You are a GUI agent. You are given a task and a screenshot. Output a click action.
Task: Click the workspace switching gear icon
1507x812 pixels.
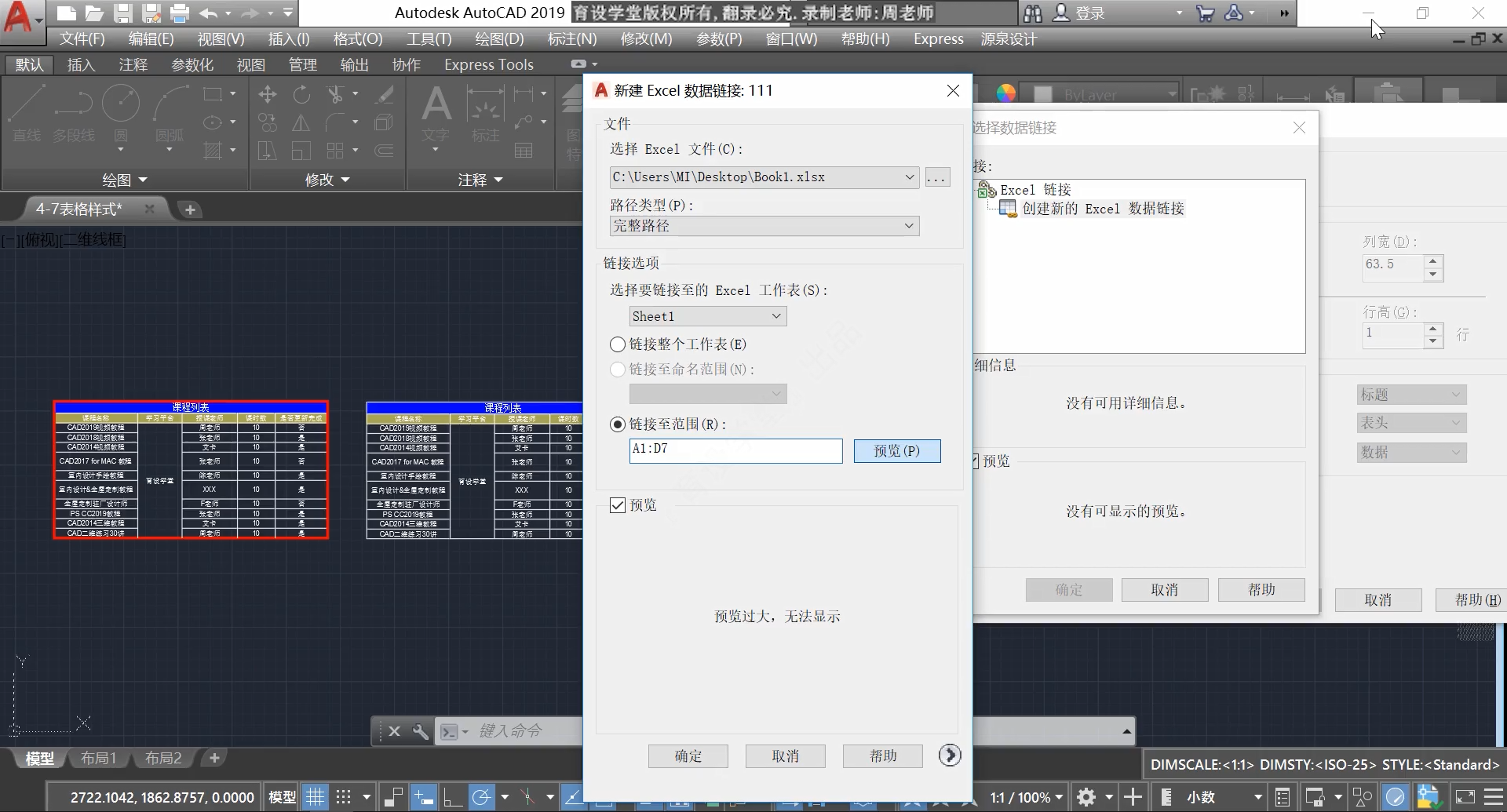(1086, 797)
